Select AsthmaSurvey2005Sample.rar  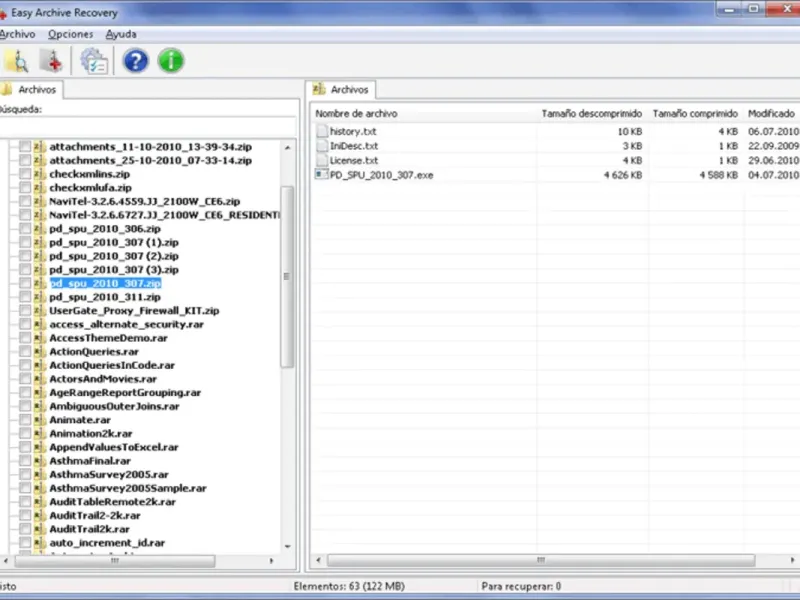pos(128,488)
